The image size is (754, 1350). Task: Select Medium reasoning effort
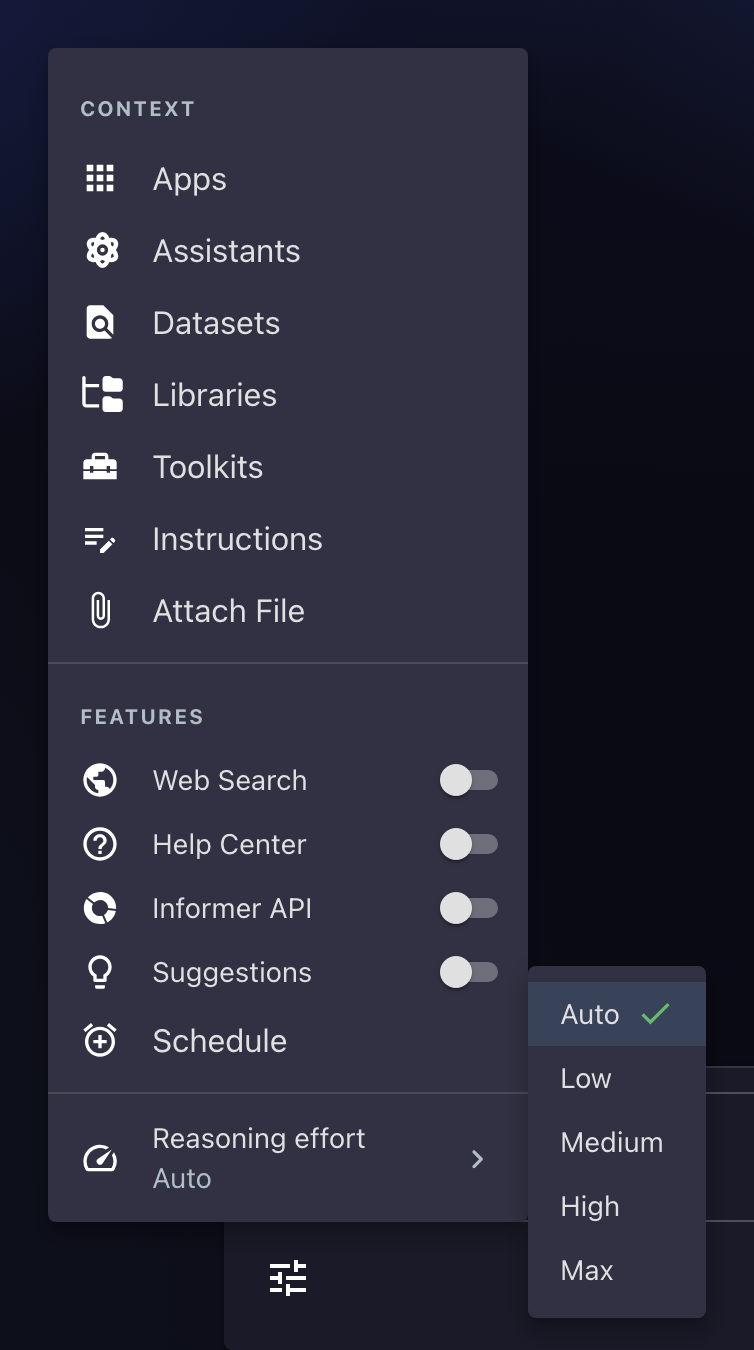617,1142
